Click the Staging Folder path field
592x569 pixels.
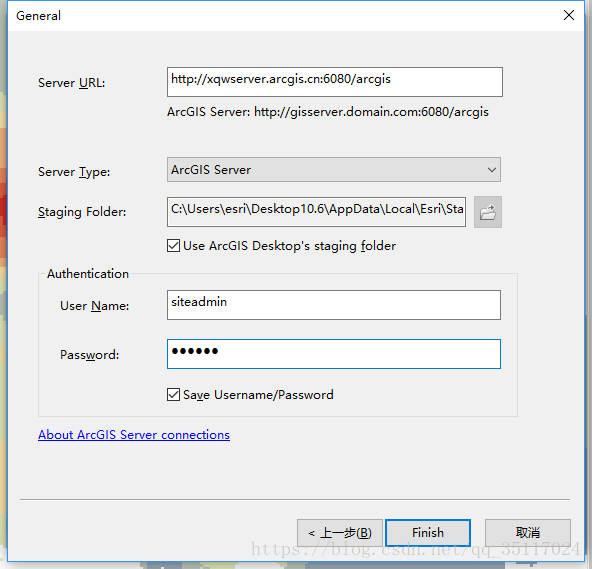[316, 211]
